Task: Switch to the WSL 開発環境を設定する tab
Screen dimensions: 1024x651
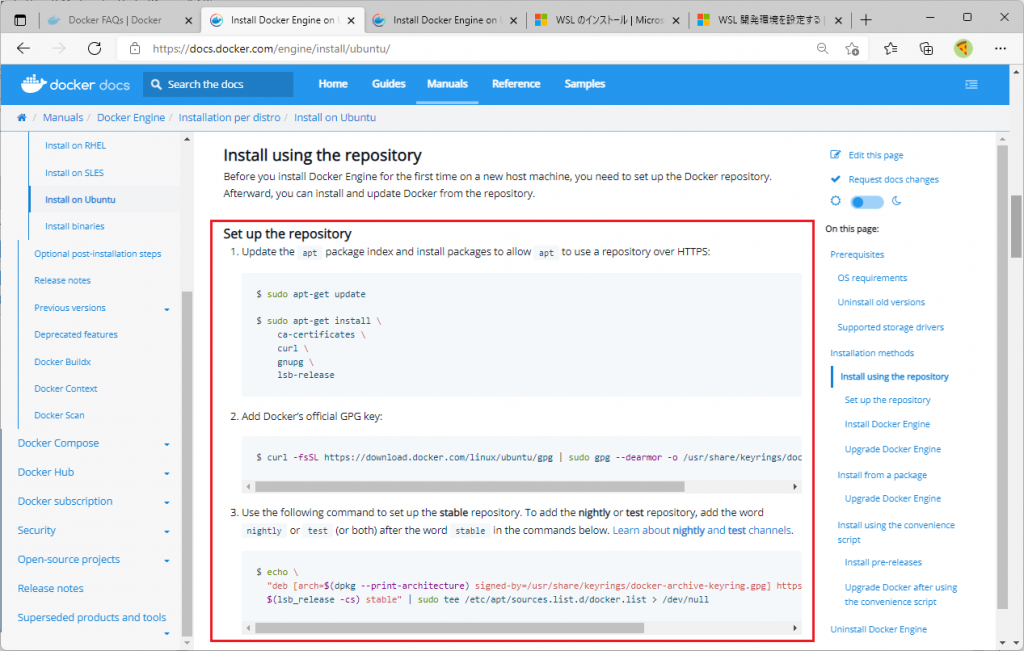Action: pos(769,20)
